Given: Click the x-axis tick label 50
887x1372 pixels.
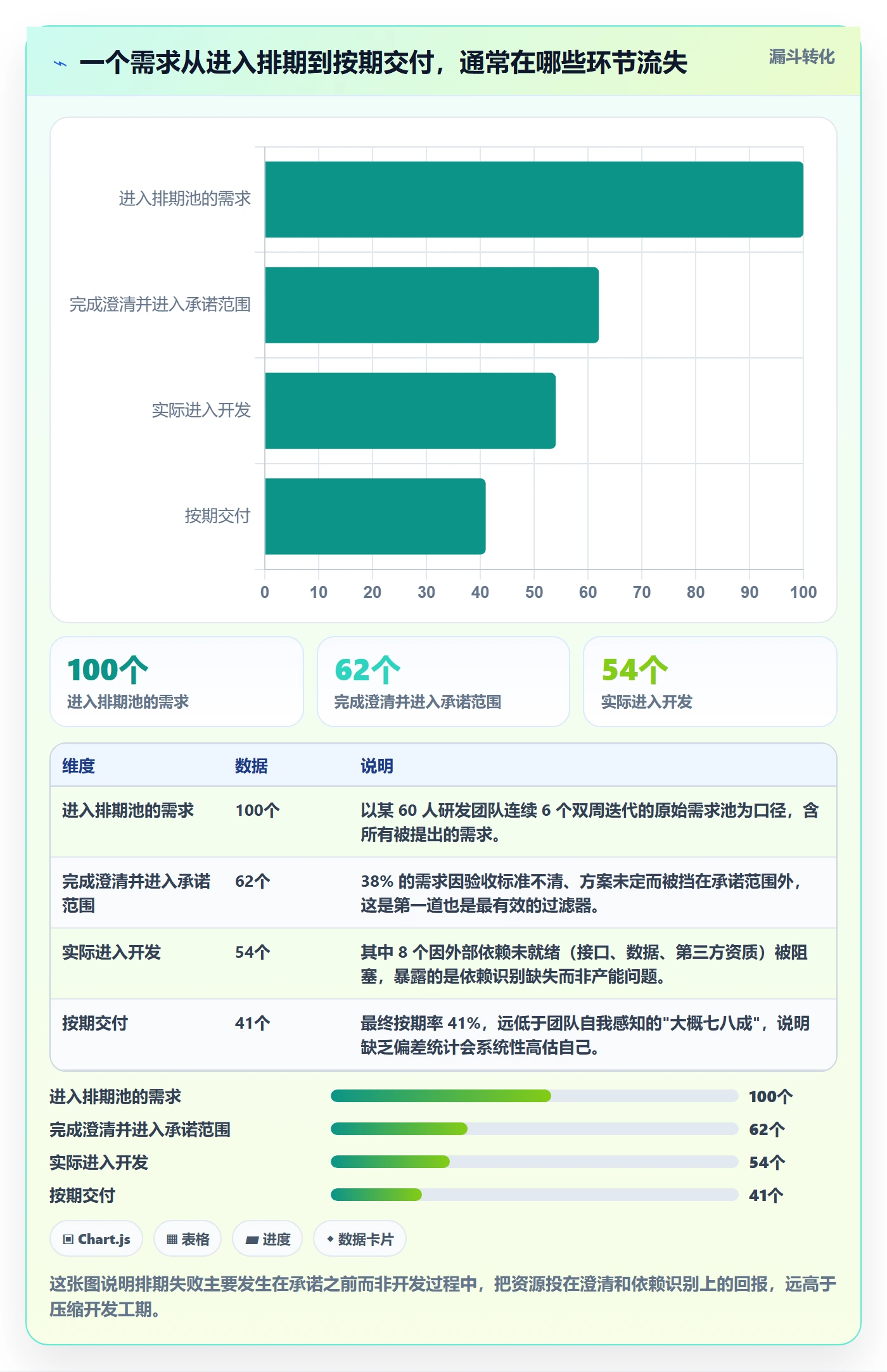Looking at the screenshot, I should coord(534,592).
